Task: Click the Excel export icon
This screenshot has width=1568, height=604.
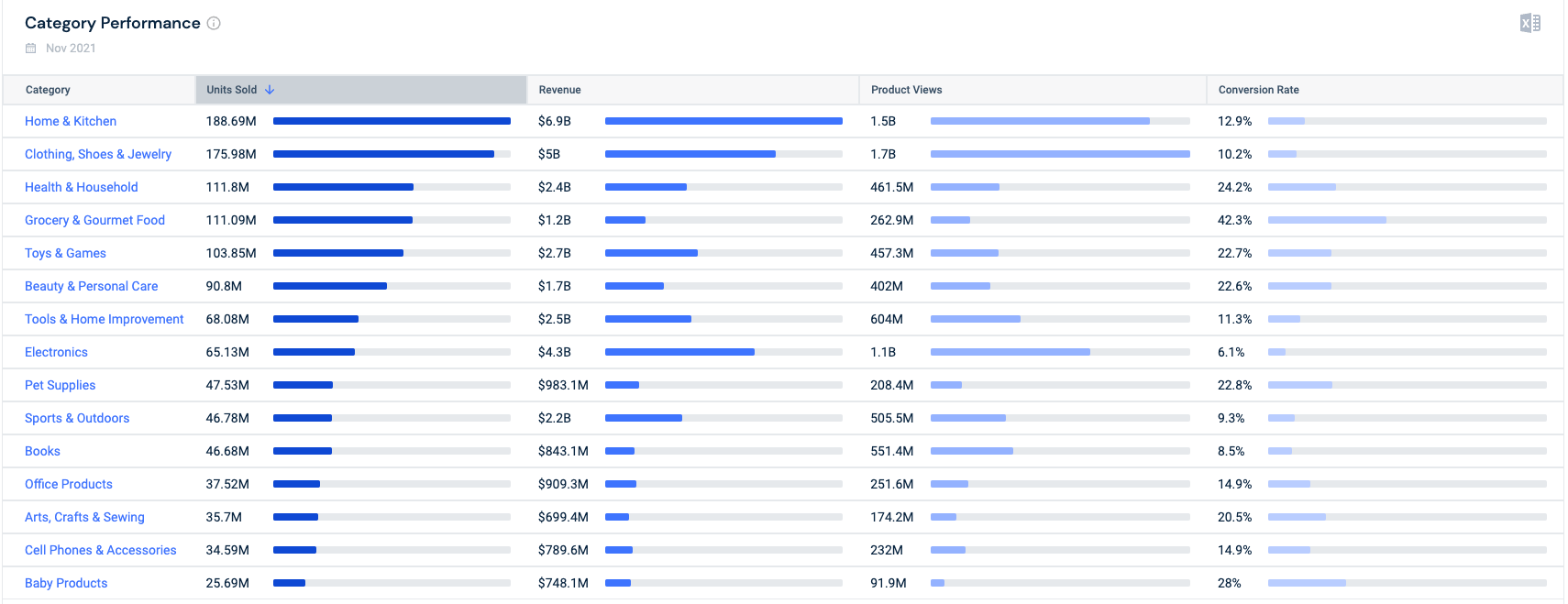Action: [x=1529, y=23]
